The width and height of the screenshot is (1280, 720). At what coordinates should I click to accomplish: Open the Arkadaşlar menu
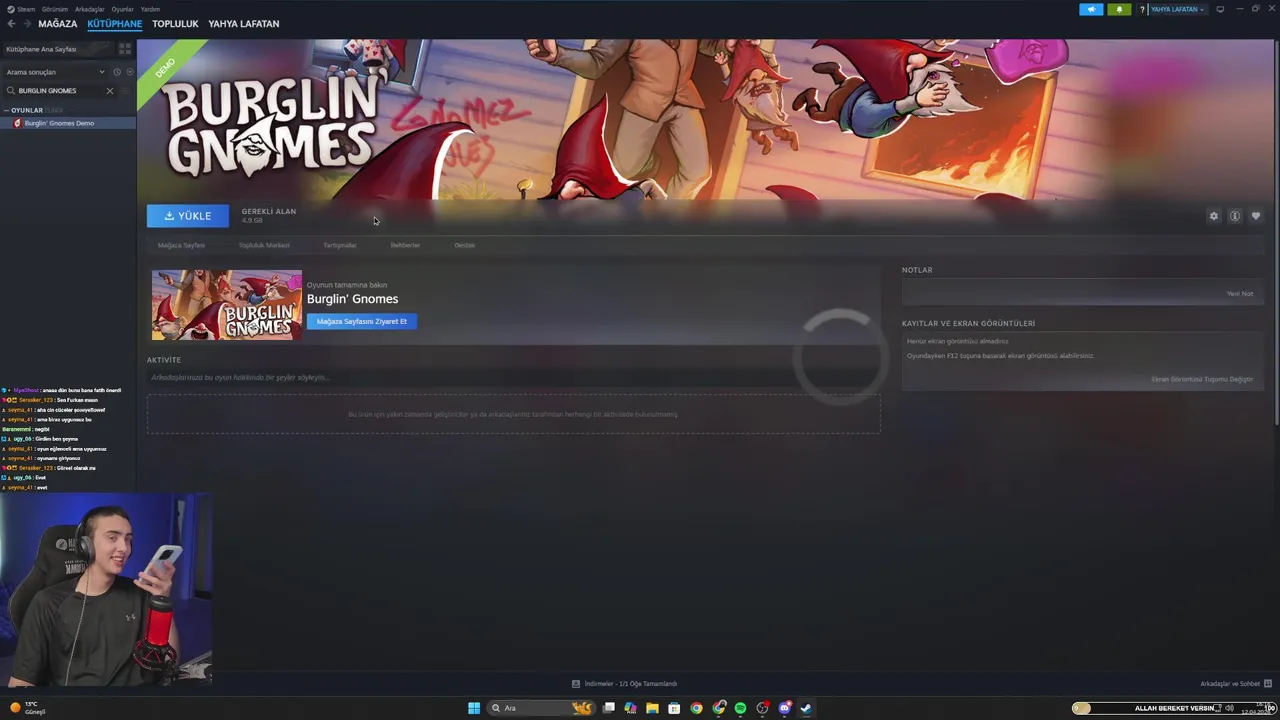click(90, 9)
